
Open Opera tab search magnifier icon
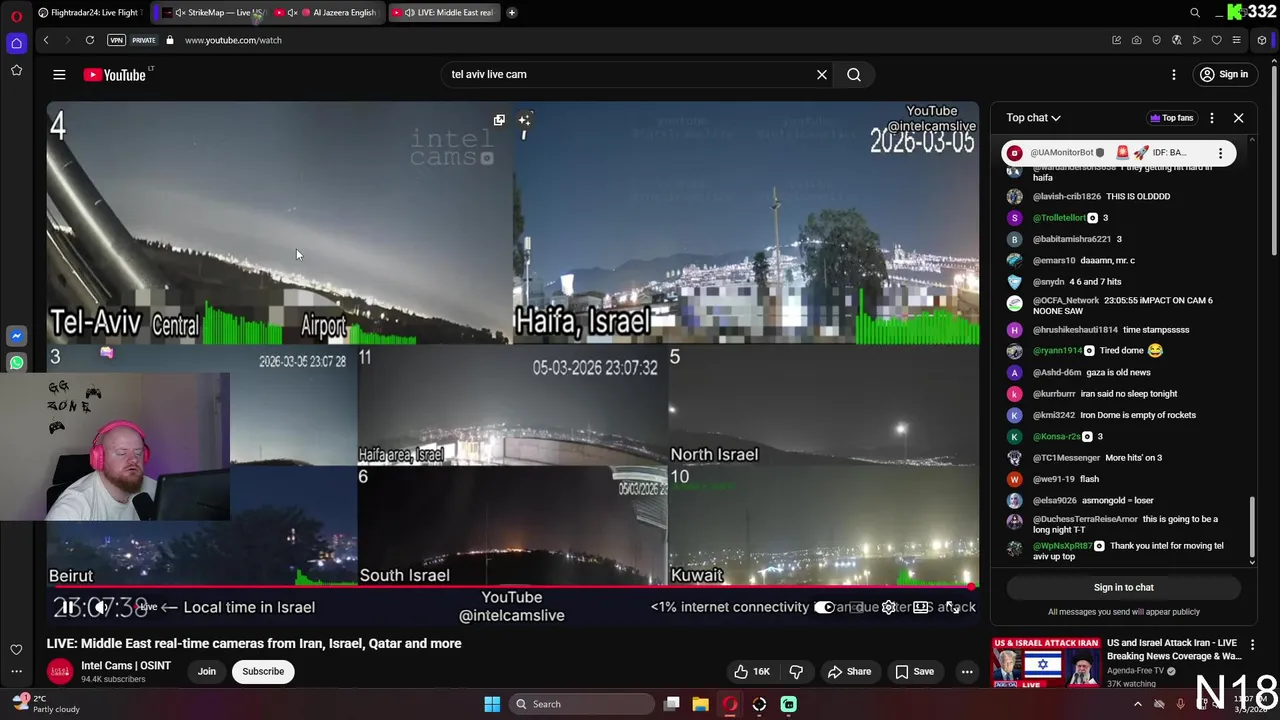[x=1195, y=12]
